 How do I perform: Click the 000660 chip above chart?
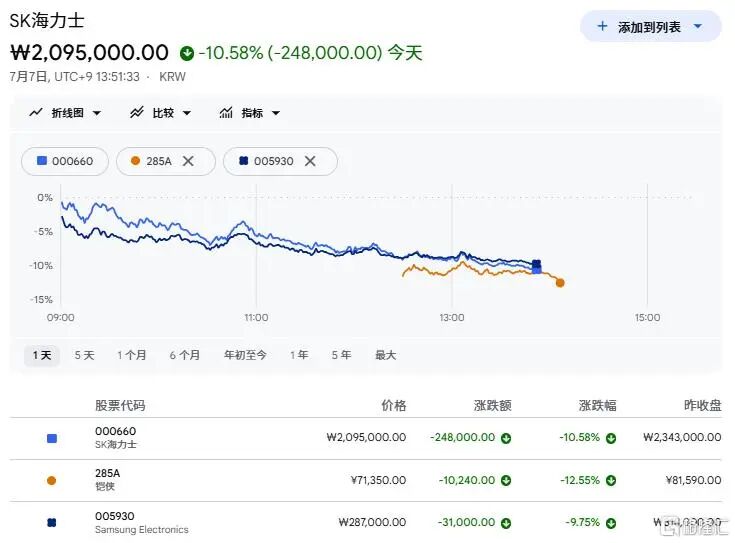pos(65,161)
